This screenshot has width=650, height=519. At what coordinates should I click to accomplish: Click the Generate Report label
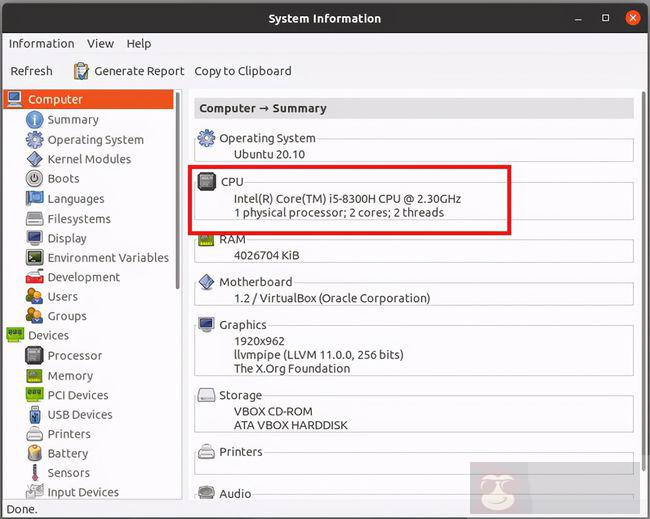(x=139, y=71)
